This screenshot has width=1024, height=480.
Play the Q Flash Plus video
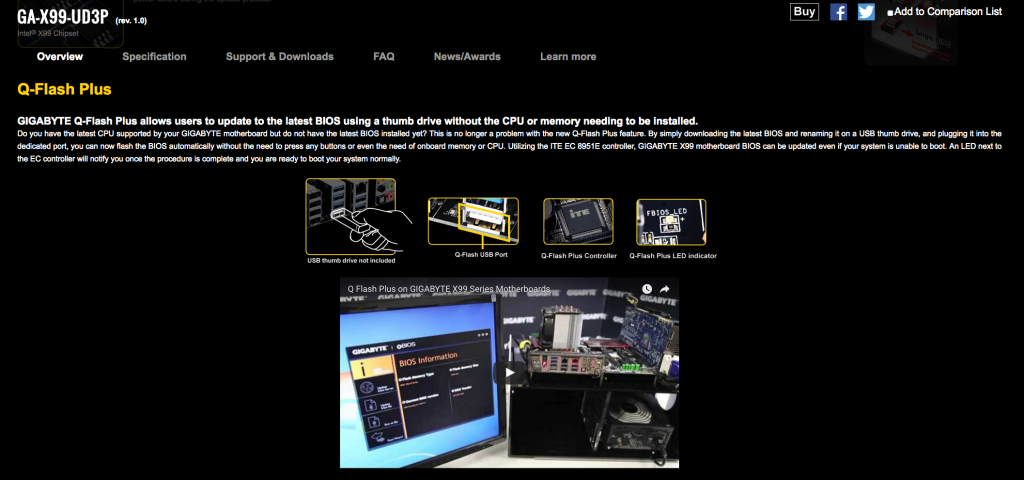coord(509,373)
